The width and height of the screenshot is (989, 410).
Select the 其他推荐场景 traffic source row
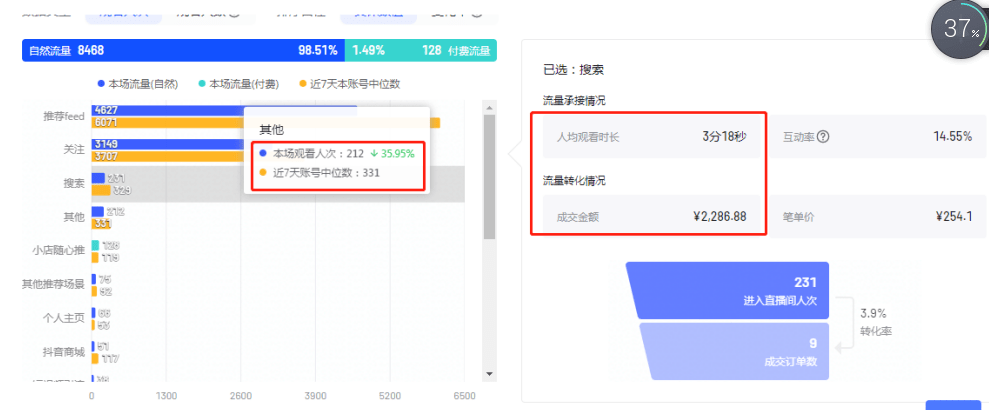tap(54, 284)
